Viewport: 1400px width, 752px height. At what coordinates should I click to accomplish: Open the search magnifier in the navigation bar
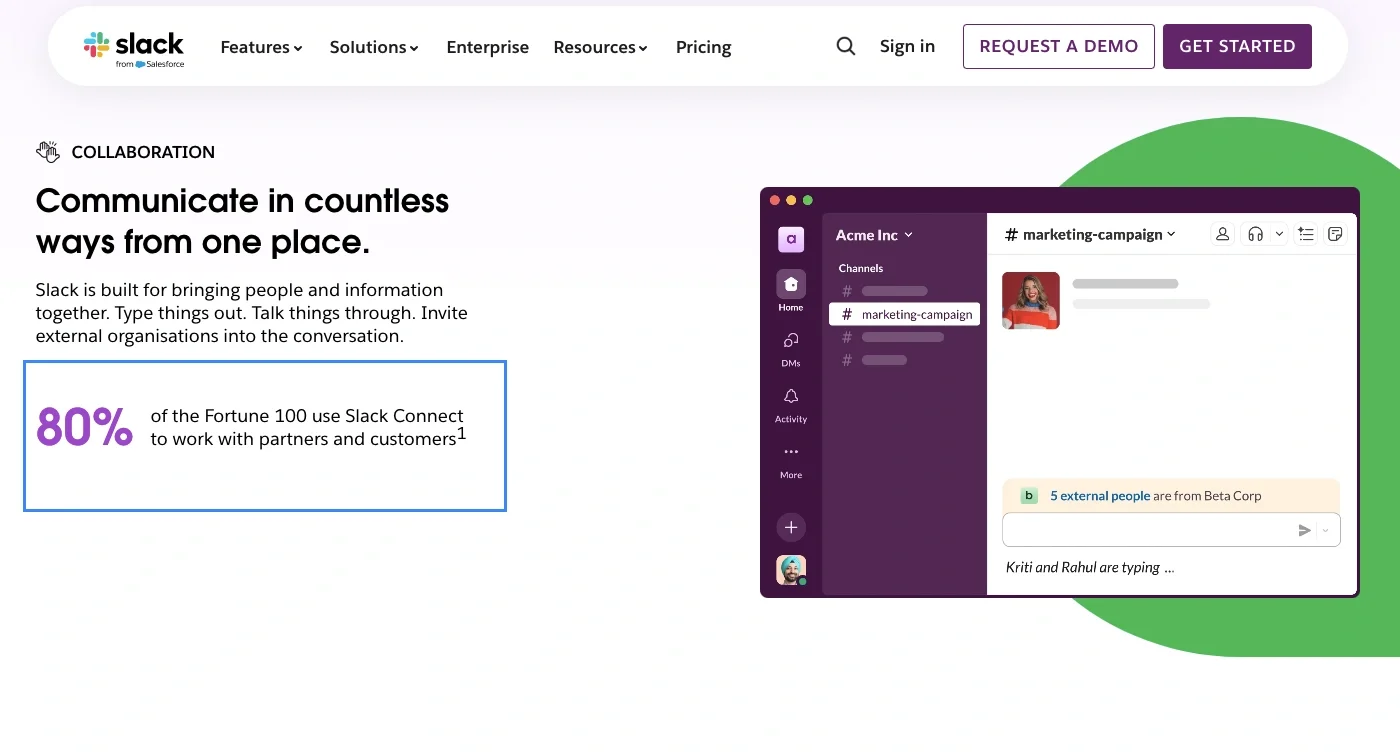click(x=845, y=46)
